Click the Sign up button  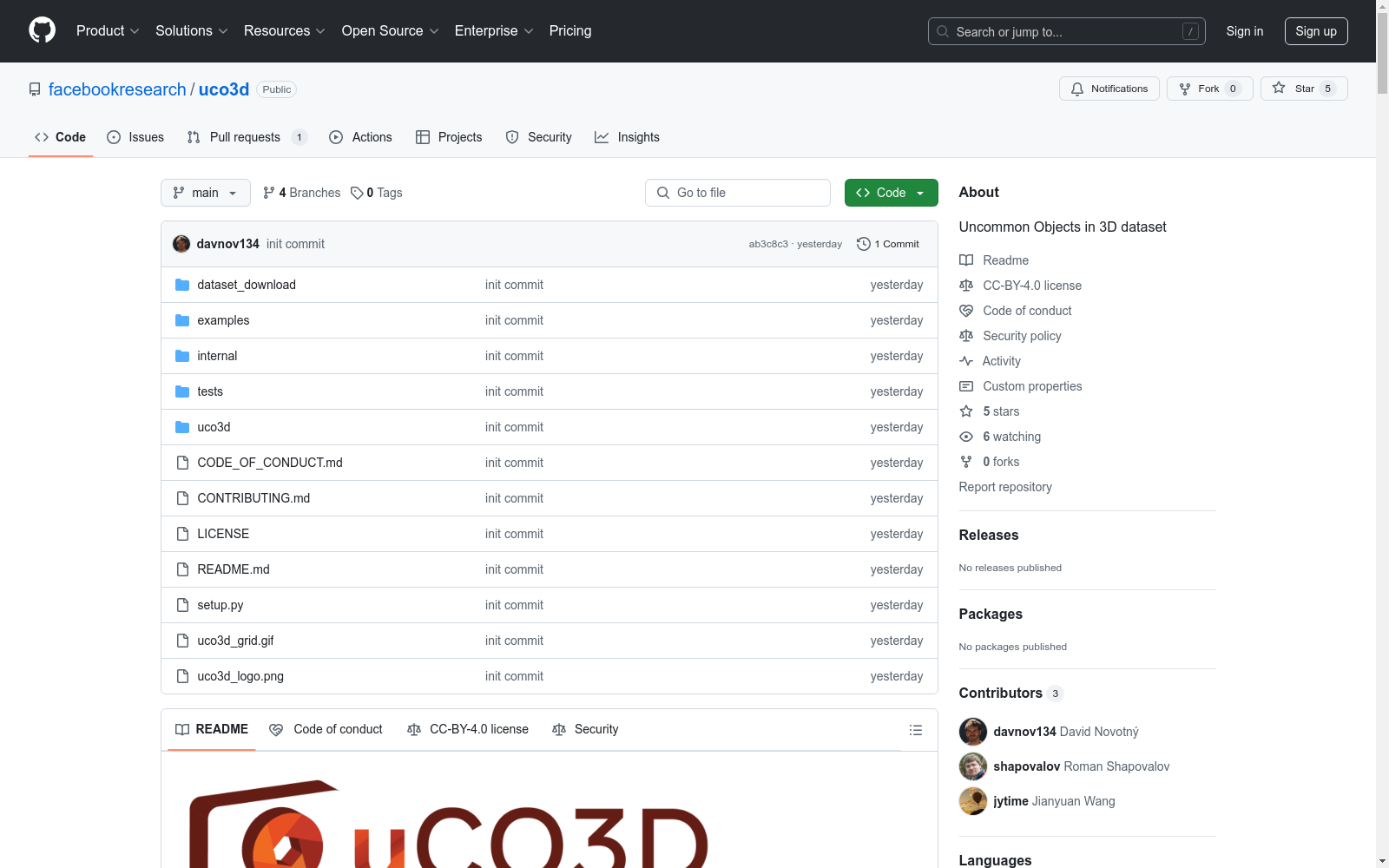click(x=1316, y=31)
